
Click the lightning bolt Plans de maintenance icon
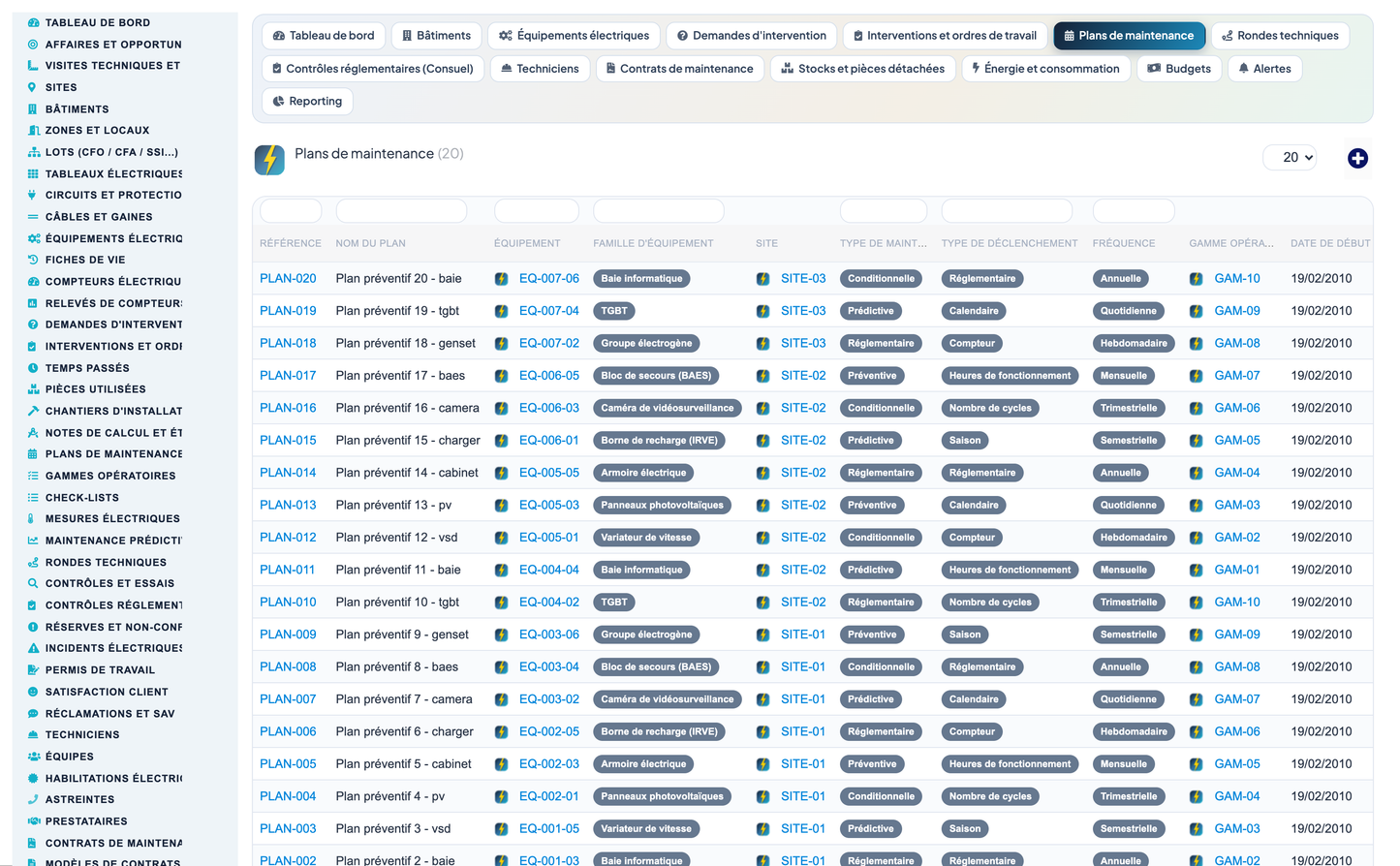point(269,159)
